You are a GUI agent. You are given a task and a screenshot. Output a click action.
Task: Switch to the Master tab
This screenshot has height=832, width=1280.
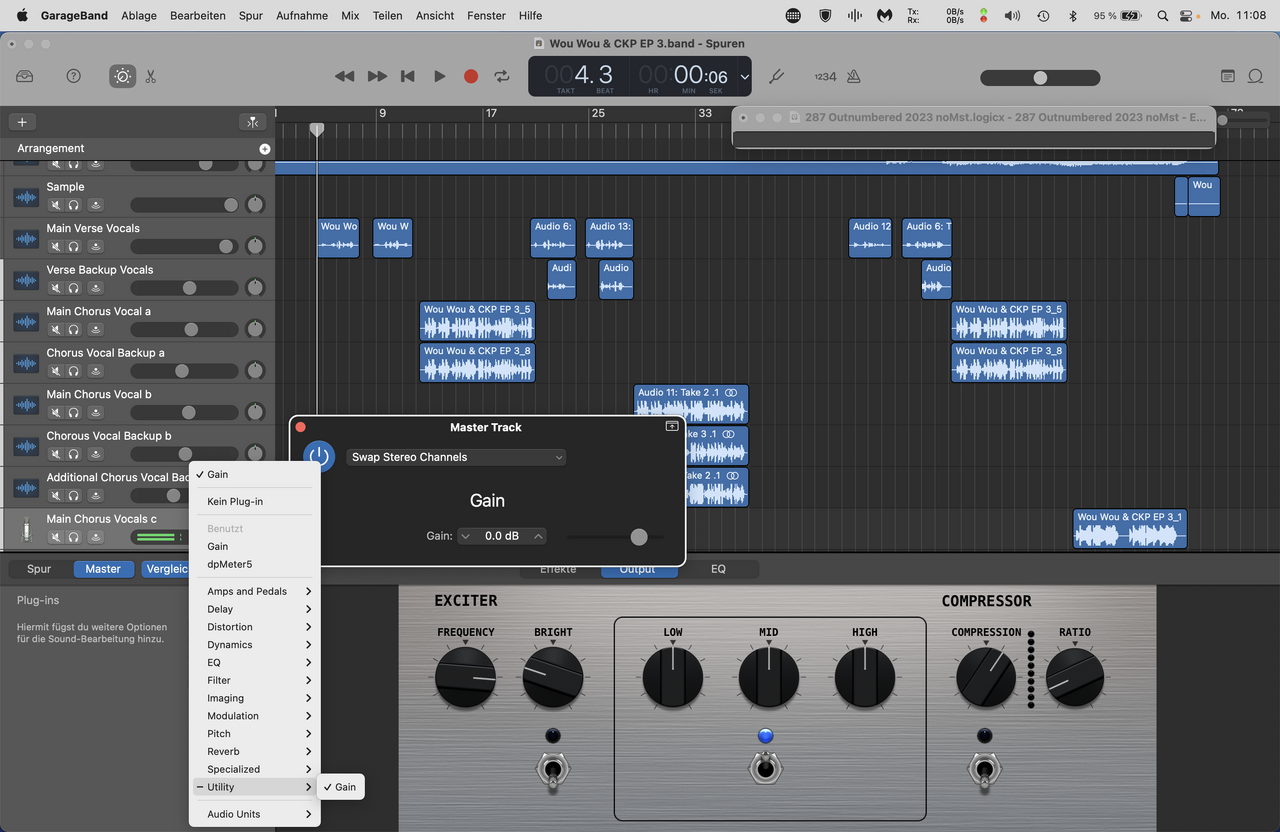click(x=103, y=569)
